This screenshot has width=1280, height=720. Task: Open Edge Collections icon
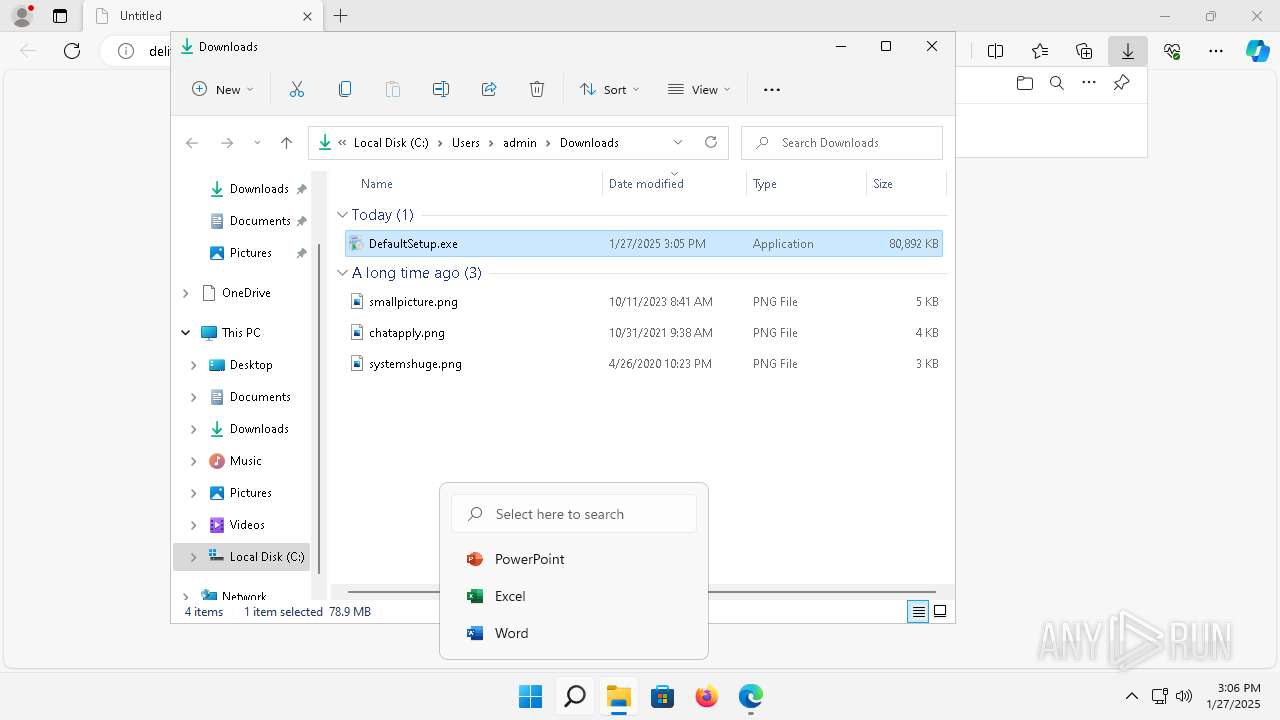pyautogui.click(x=1084, y=51)
